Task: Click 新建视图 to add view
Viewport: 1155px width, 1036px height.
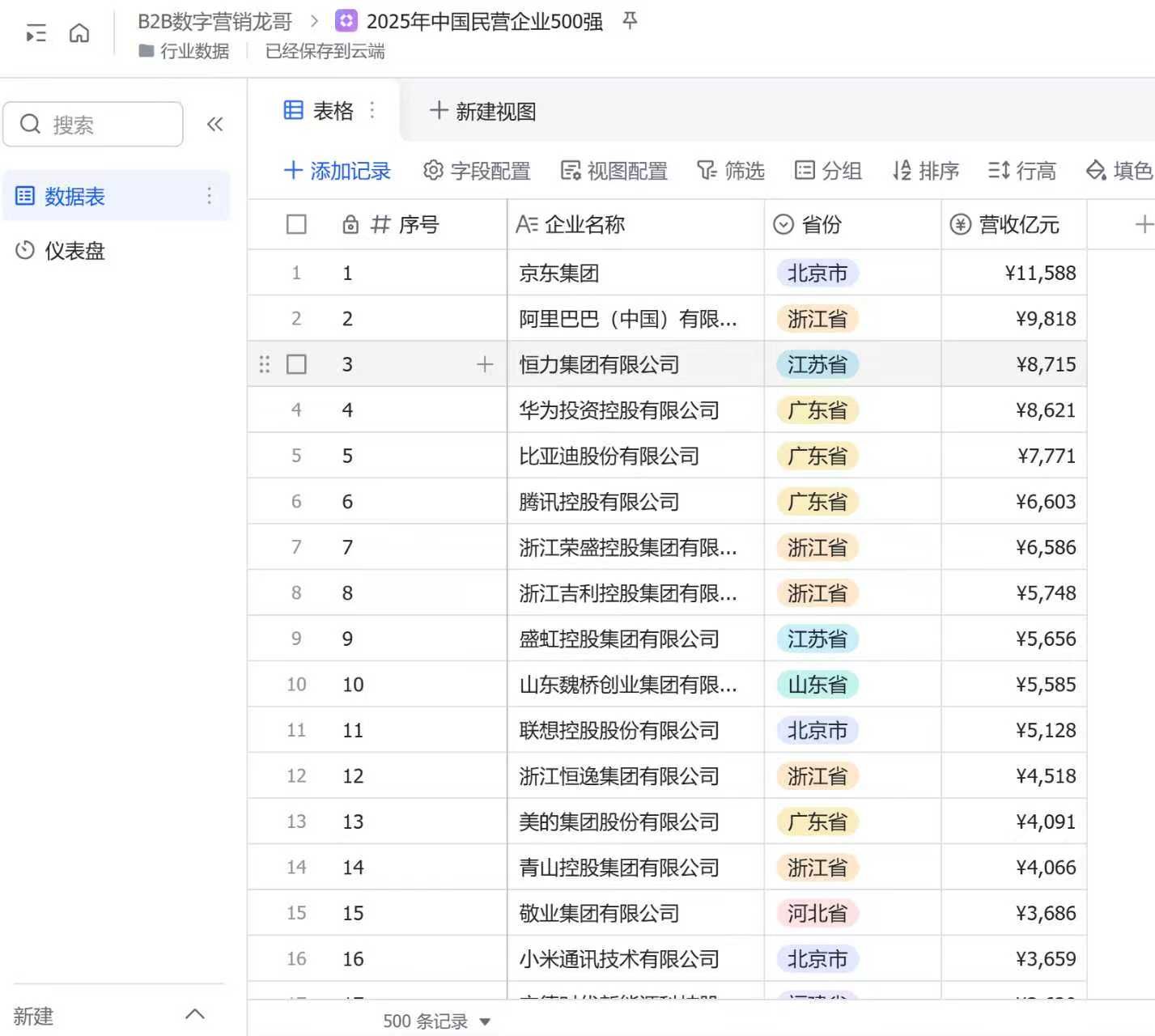Action: click(482, 111)
